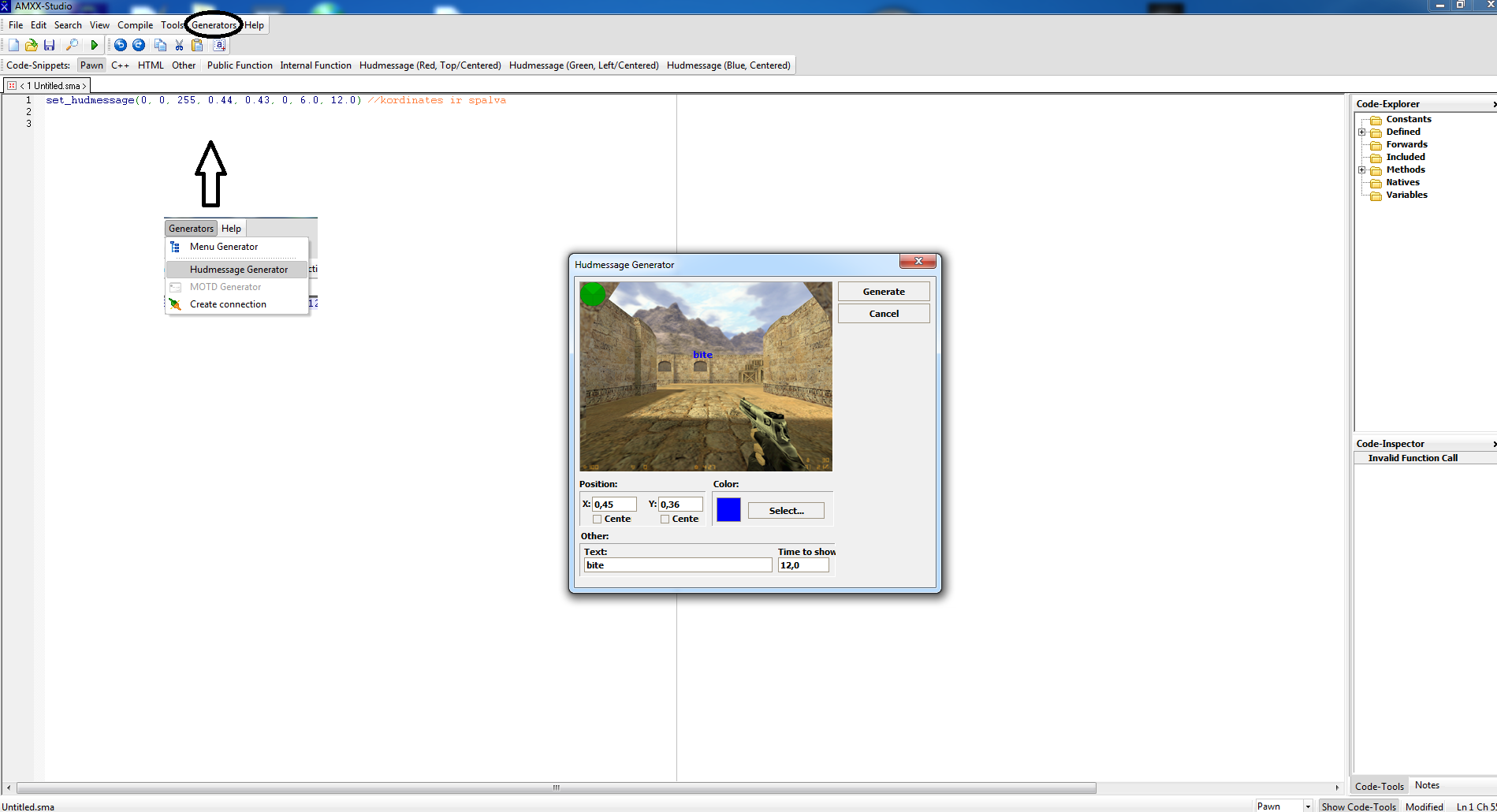The width and height of the screenshot is (1497, 812).
Task: Click Cancel in Hudmessage Generator
Action: (884, 314)
